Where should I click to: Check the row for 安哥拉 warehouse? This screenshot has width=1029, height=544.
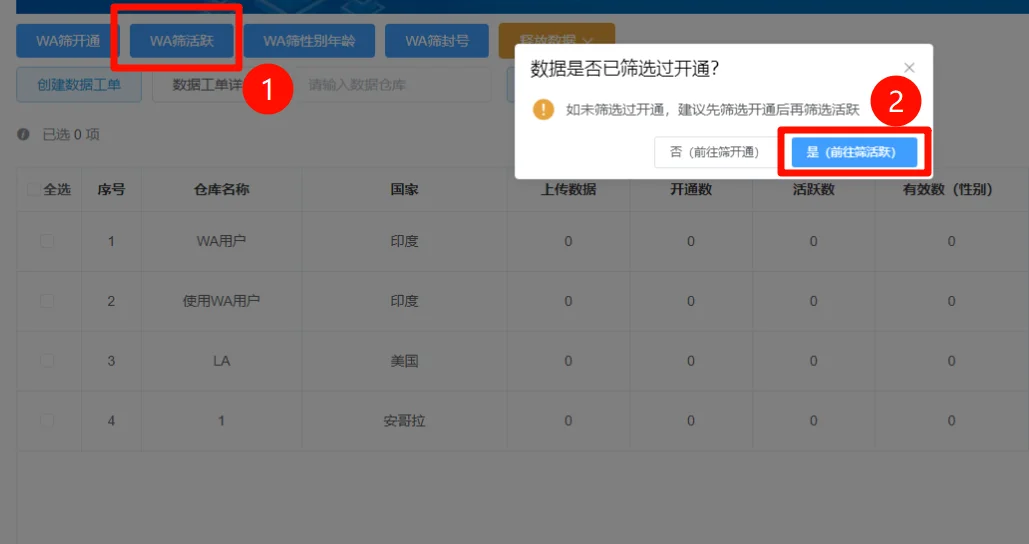click(47, 420)
